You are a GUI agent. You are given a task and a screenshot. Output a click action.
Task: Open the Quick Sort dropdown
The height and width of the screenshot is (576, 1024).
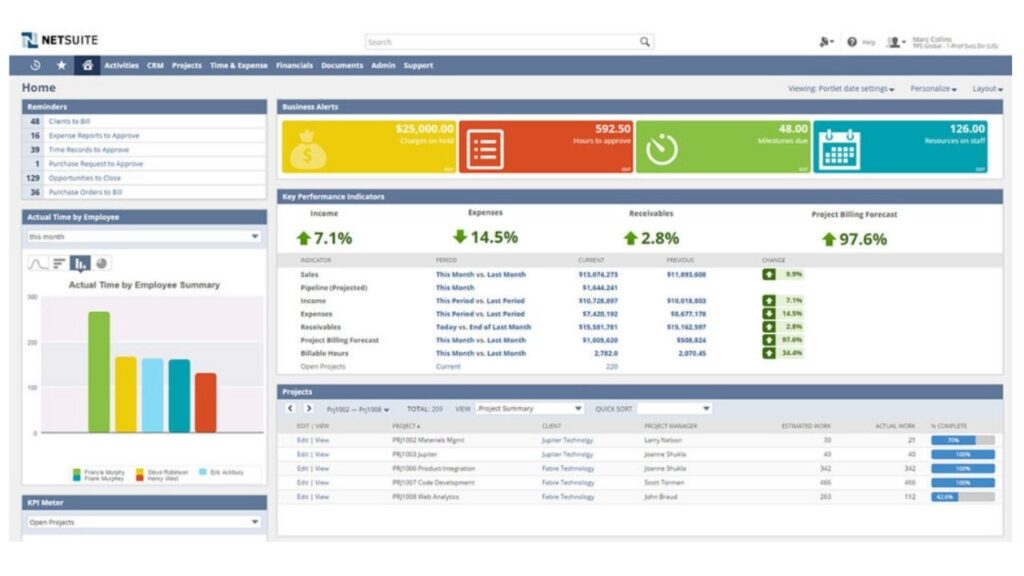(x=675, y=408)
